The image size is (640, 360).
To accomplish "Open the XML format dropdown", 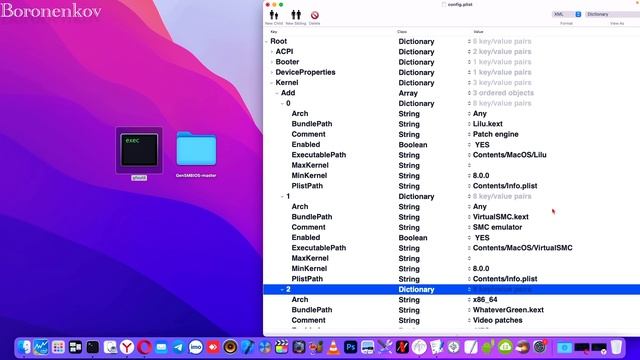I will (x=567, y=14).
